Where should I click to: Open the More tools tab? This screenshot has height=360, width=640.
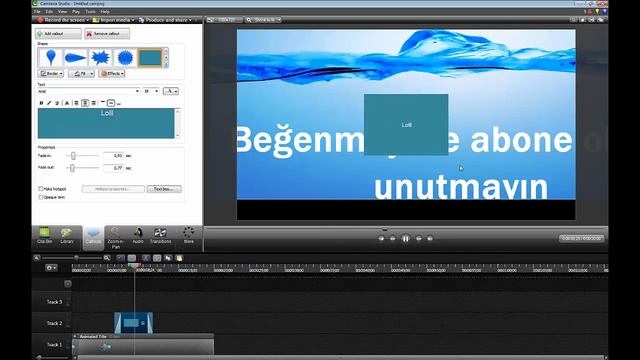pos(189,236)
